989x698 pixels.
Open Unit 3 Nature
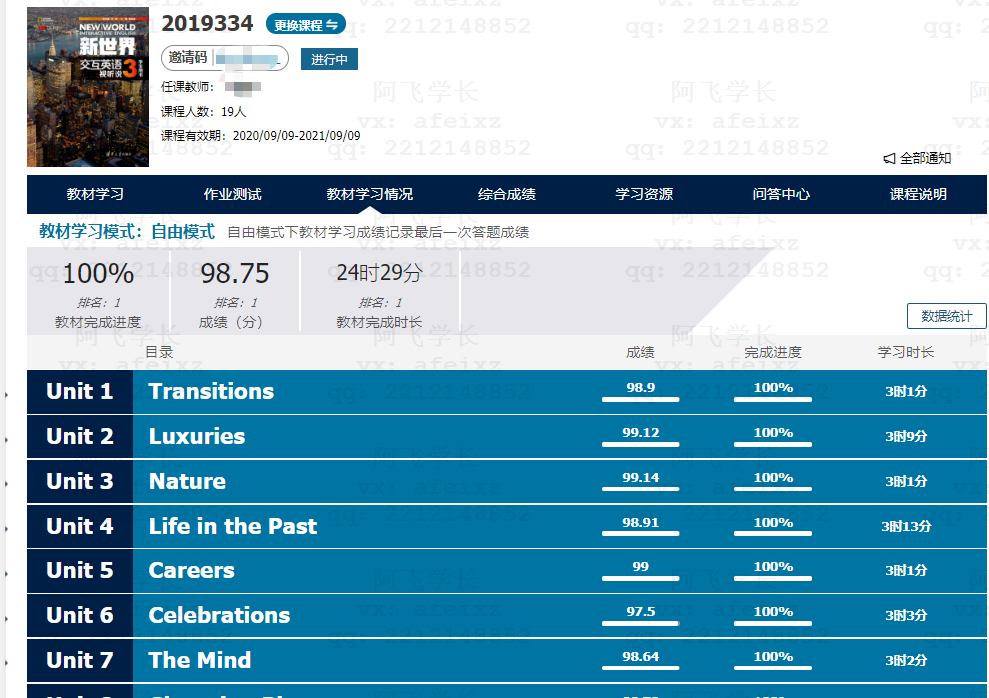pyautogui.click(x=186, y=481)
